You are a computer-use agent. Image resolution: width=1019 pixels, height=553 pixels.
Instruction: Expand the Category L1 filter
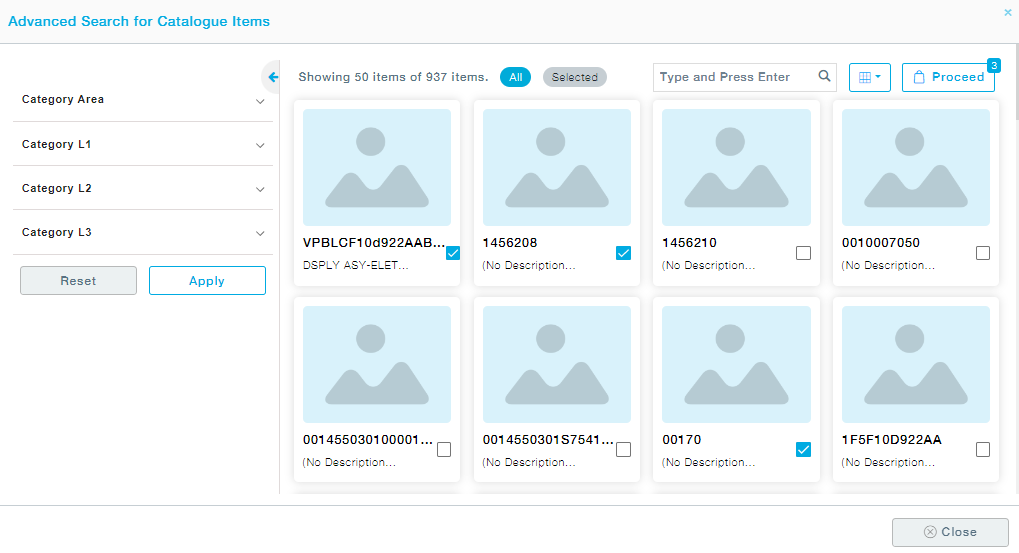(142, 145)
